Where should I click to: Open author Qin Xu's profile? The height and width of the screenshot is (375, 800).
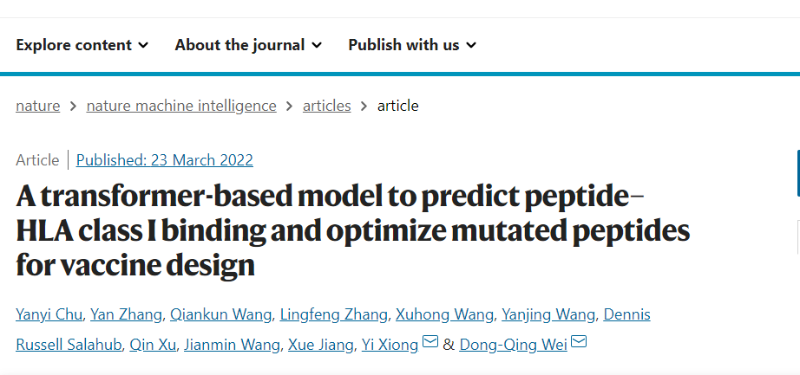coord(153,345)
